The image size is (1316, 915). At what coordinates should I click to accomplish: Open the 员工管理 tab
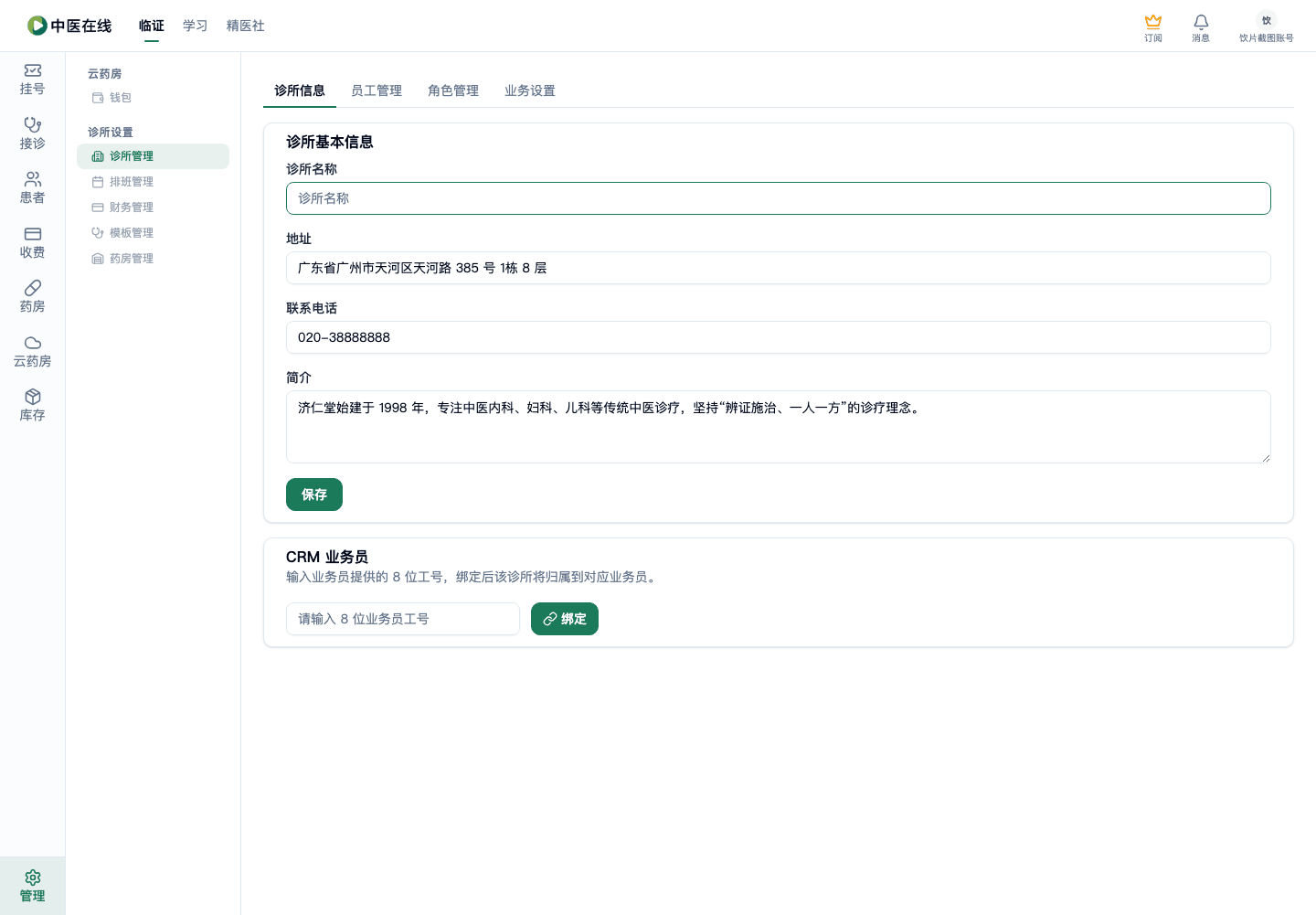377,90
